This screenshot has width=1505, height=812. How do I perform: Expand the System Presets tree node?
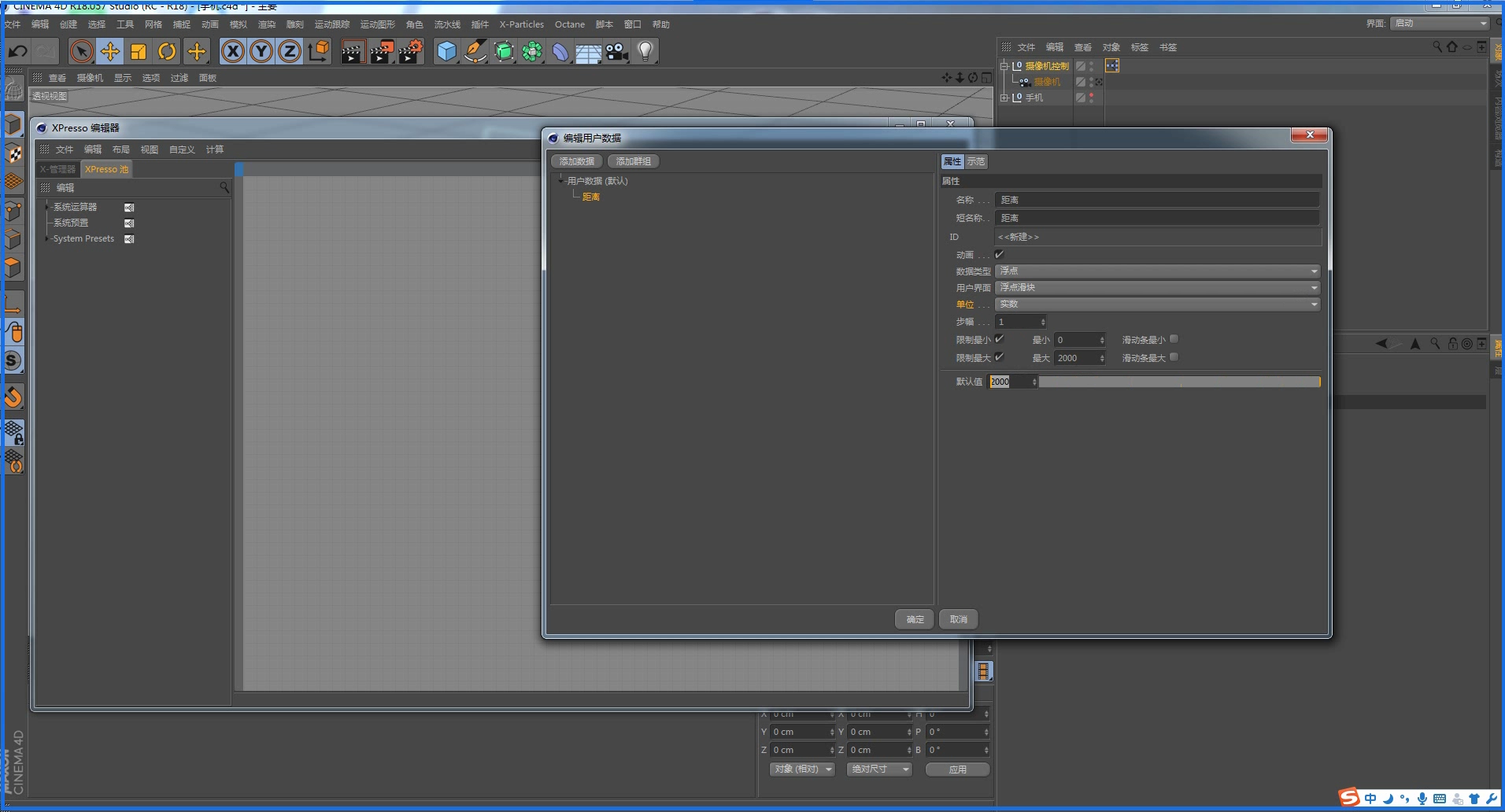click(x=47, y=238)
